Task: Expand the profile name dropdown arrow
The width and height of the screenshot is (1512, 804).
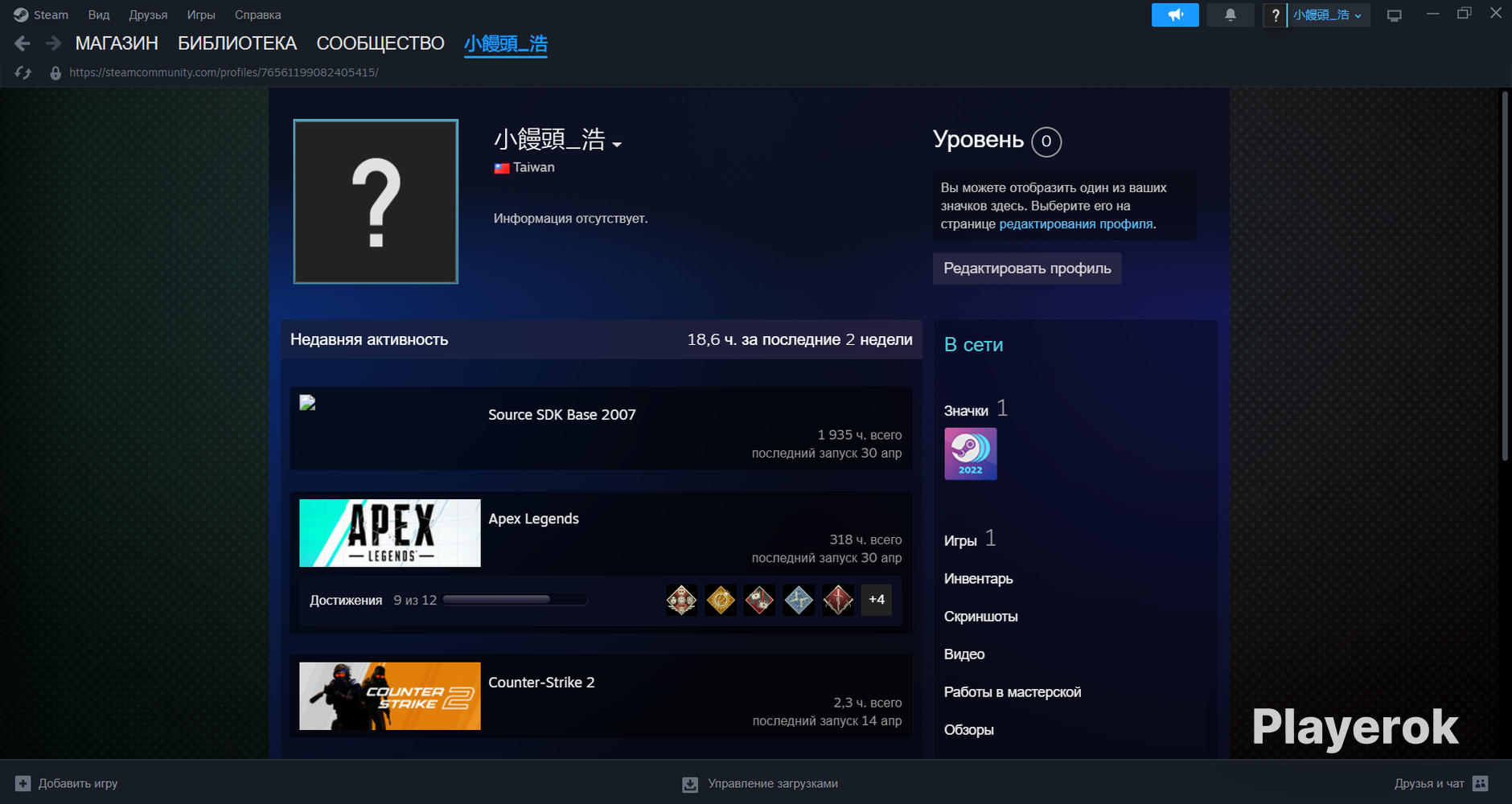Action: 617,145
